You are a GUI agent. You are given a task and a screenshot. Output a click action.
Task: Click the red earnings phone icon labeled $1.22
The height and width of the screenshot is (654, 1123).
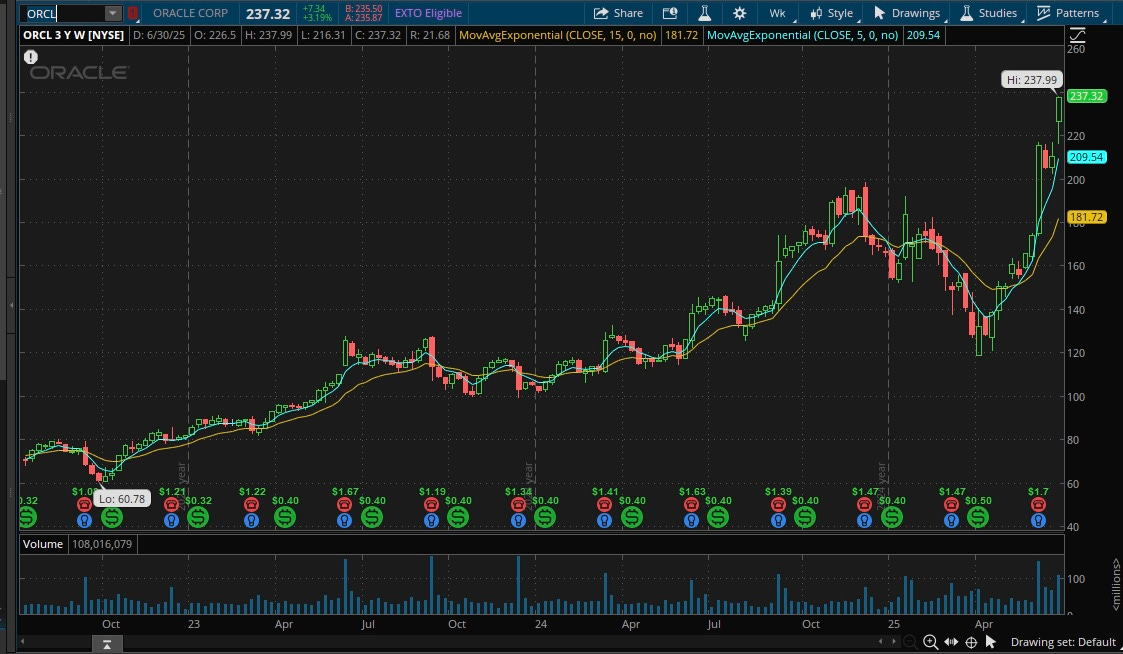(251, 504)
